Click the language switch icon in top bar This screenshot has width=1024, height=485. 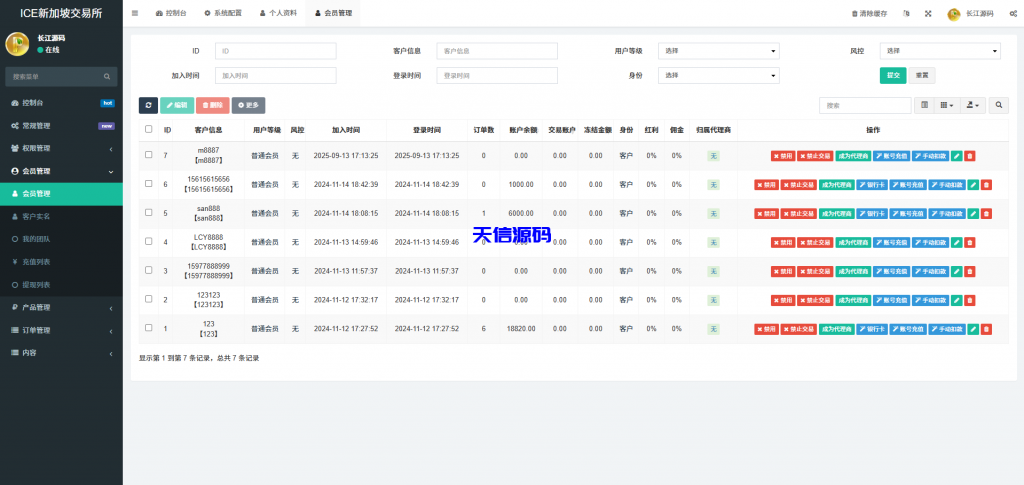pos(906,14)
